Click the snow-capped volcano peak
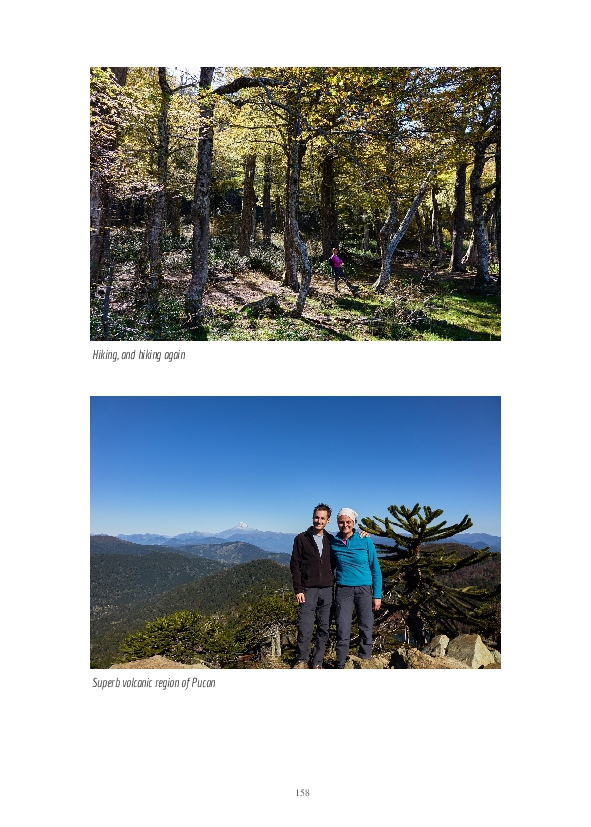The image size is (591, 827). [x=241, y=526]
